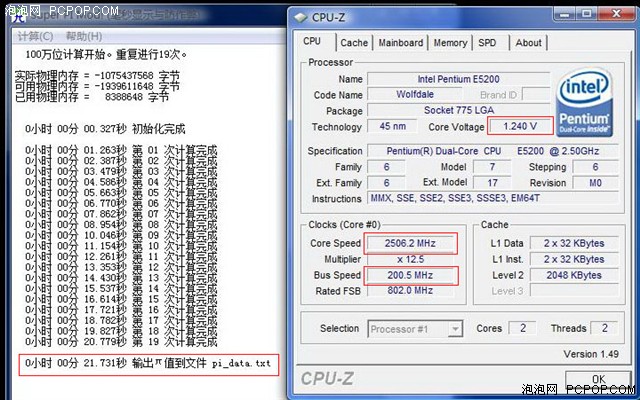Click the 实际物理内存 line in Super PI
The width and height of the screenshot is (640, 400).
(97, 76)
